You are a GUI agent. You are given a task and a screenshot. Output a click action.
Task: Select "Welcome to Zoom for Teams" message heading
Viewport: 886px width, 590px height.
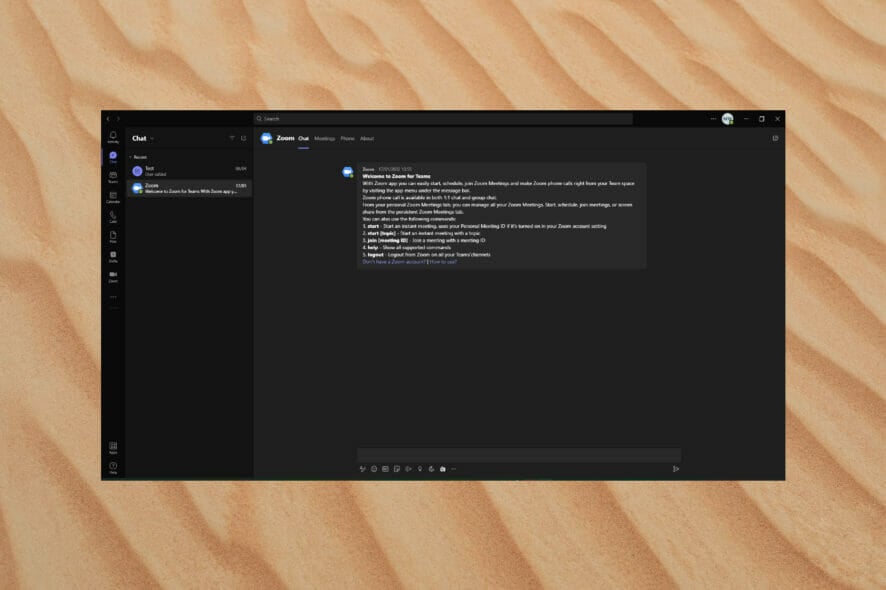(x=396, y=176)
